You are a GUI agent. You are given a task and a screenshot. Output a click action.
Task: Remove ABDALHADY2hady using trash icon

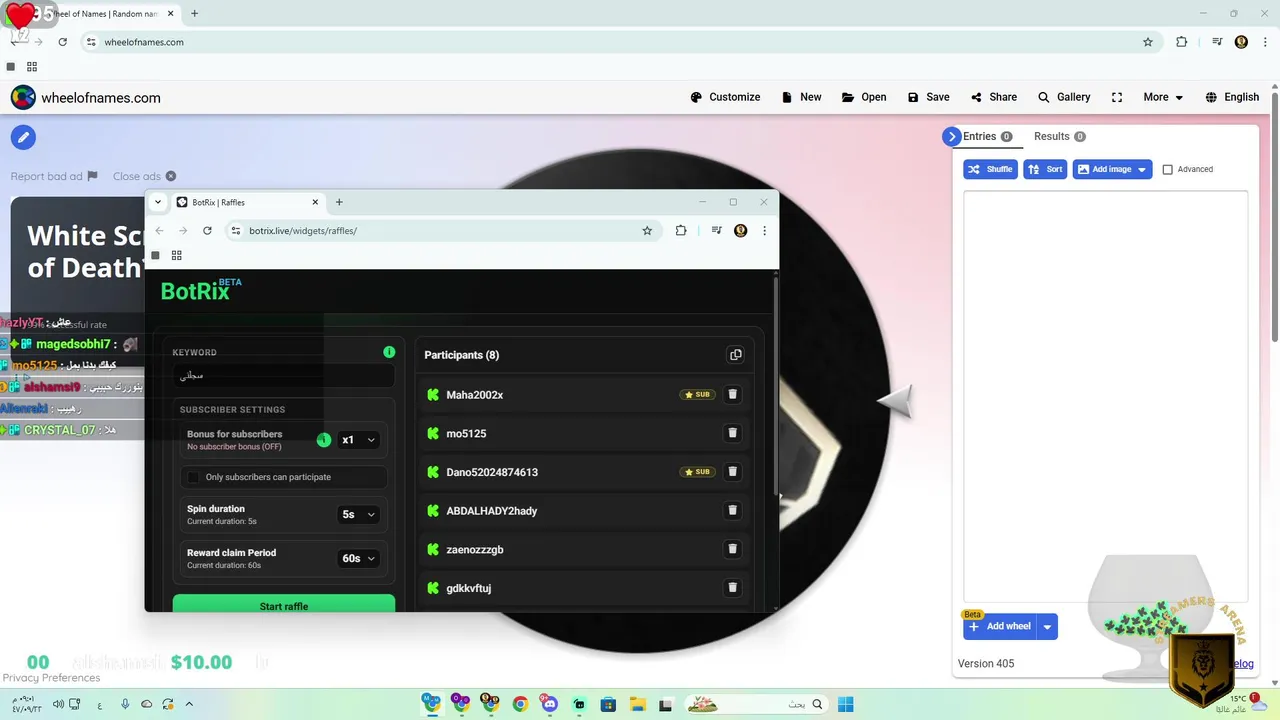732,510
